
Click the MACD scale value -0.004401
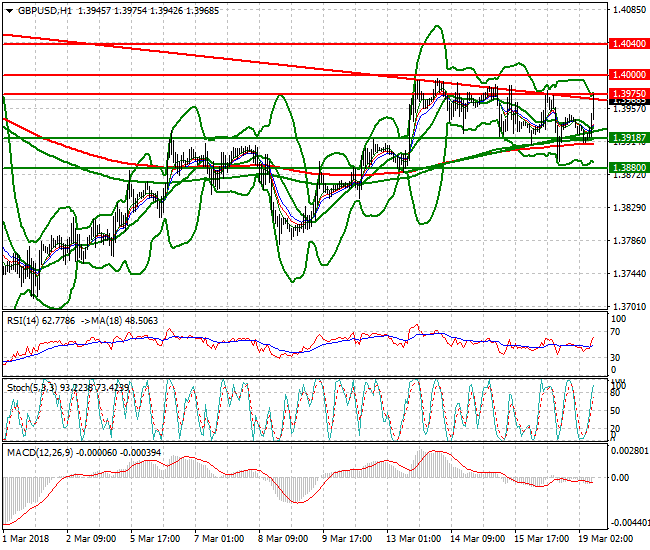[629, 522]
